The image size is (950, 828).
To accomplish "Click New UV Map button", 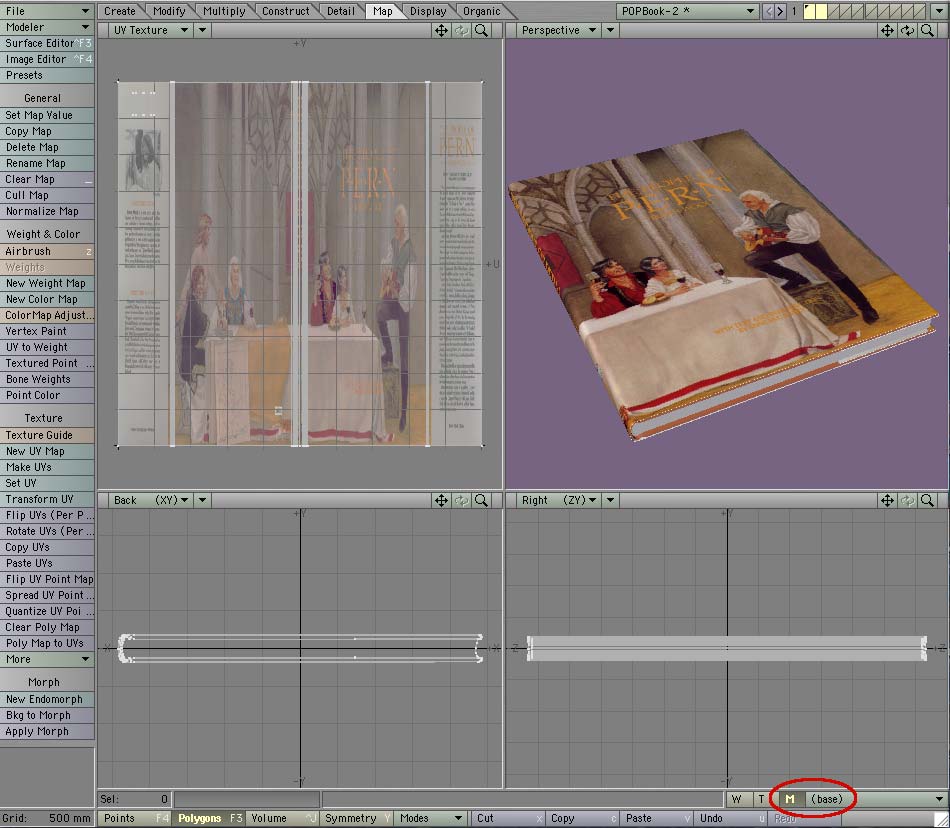I will click(x=47, y=451).
